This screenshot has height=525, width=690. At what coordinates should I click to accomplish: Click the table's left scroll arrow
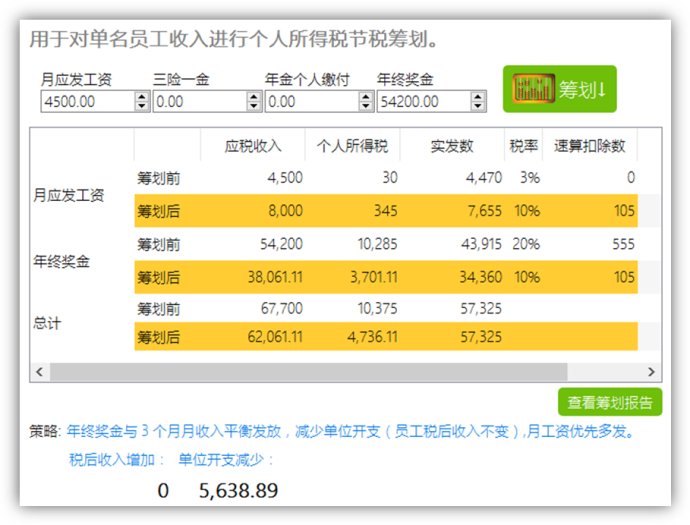tap(40, 372)
